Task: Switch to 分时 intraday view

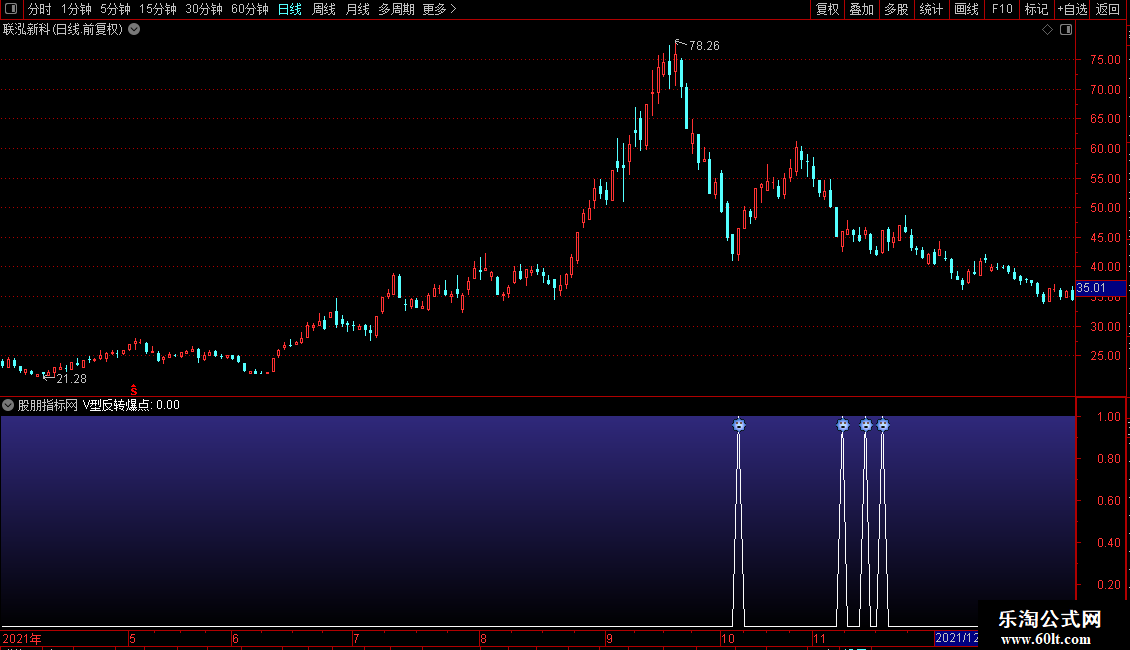Action: 40,9
